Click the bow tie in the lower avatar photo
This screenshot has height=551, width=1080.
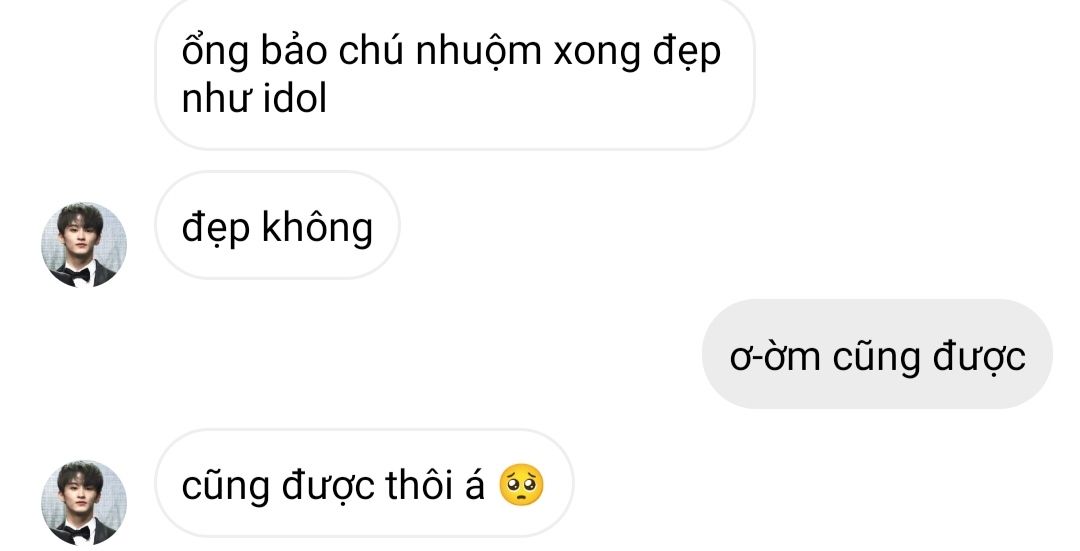(x=80, y=533)
